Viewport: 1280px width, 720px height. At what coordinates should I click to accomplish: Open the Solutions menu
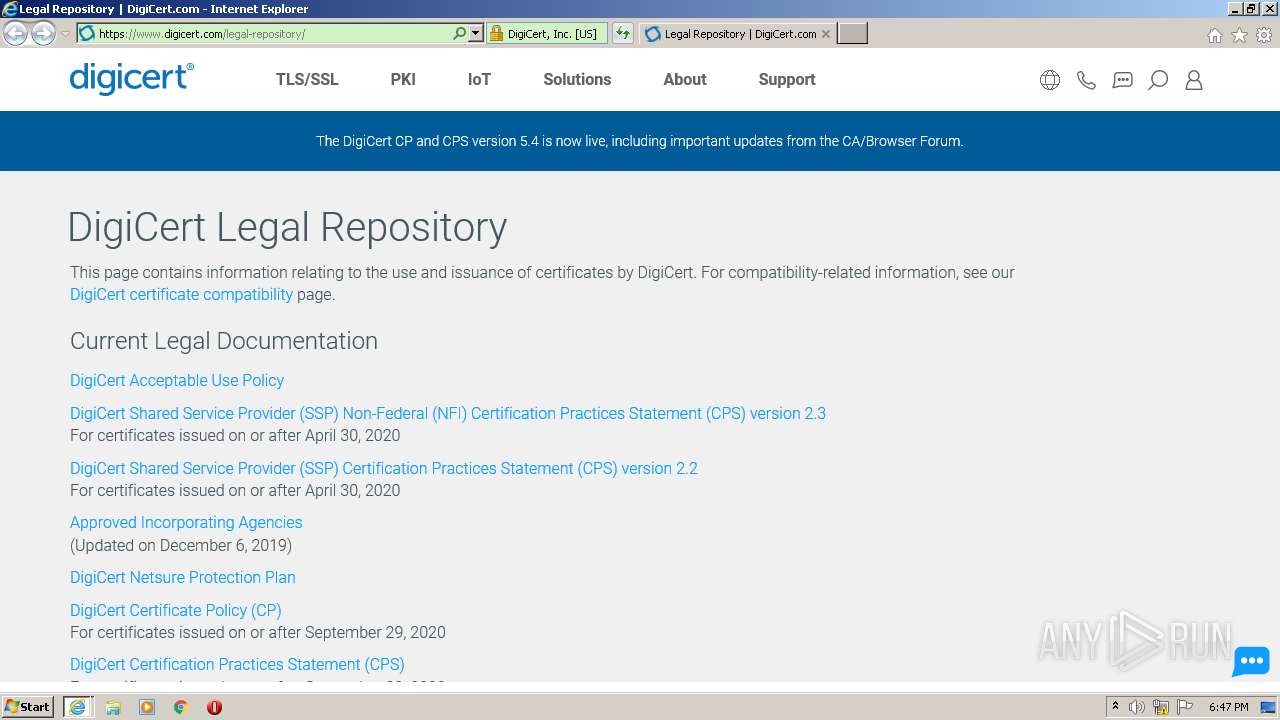(577, 79)
